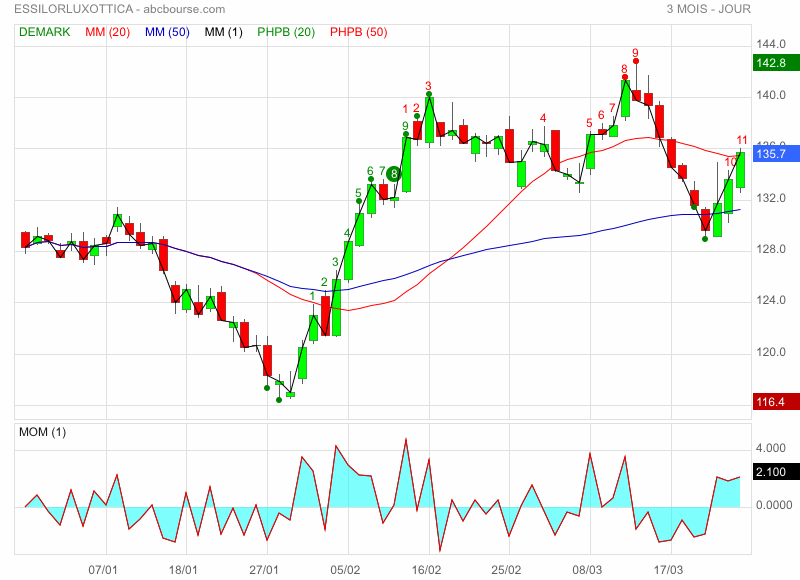The image size is (800, 580).
Task: Click the black MM (1) legend label
Action: tap(223, 32)
